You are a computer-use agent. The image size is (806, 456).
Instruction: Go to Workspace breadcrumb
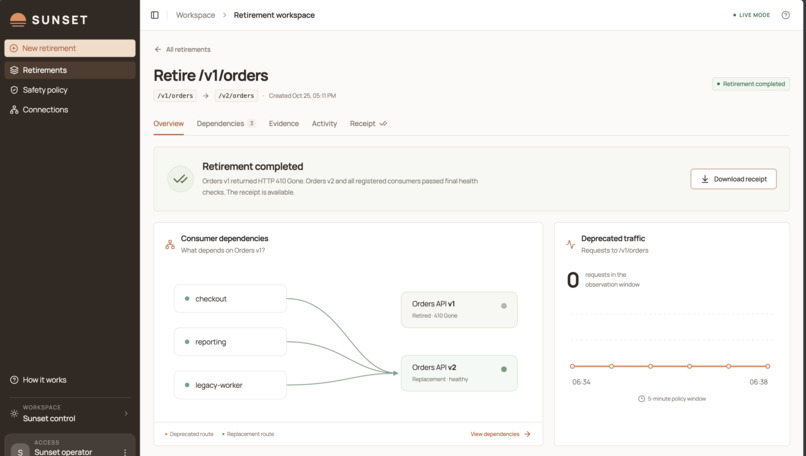coord(195,15)
